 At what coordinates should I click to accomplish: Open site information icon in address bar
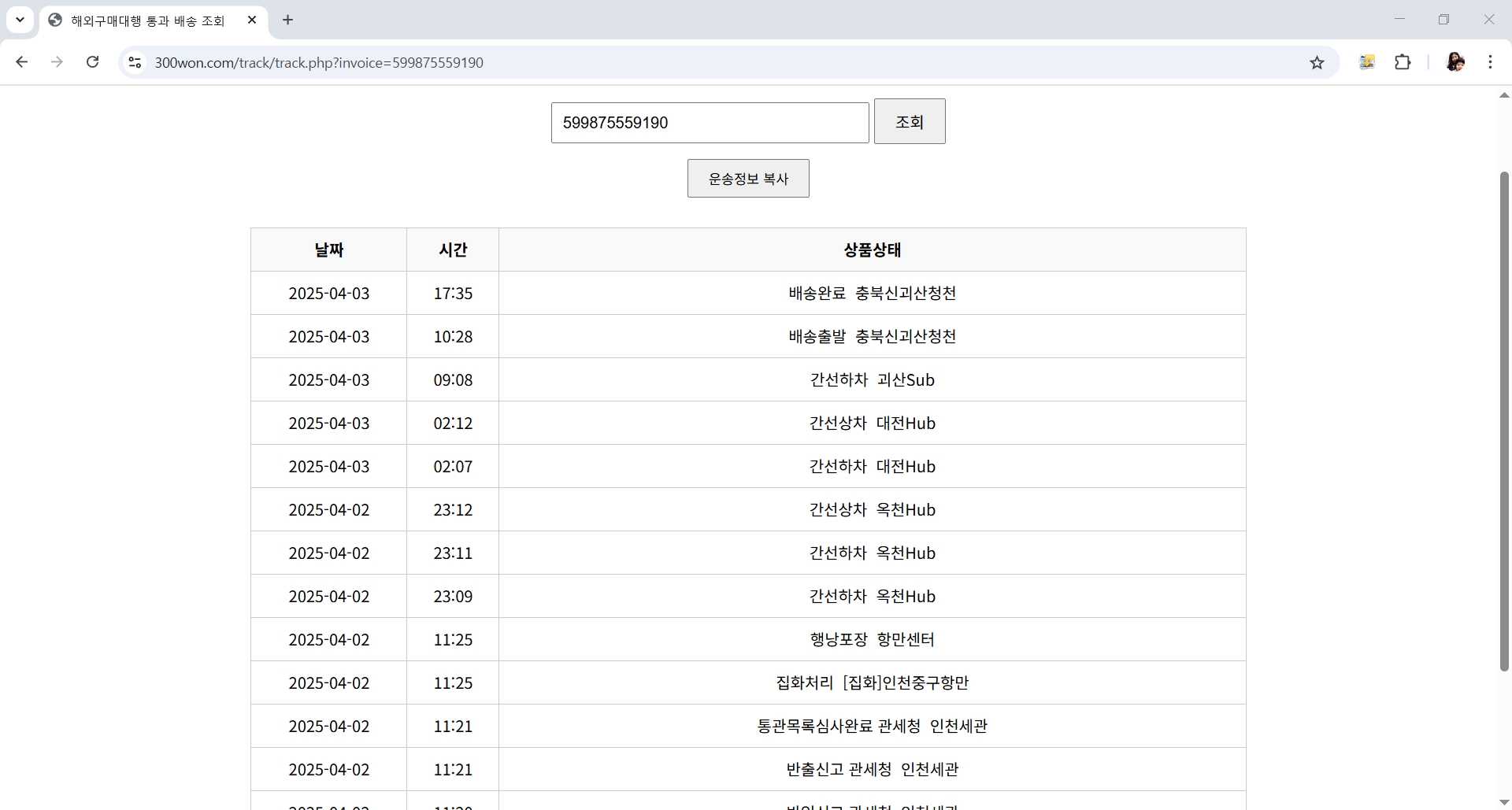[x=135, y=62]
